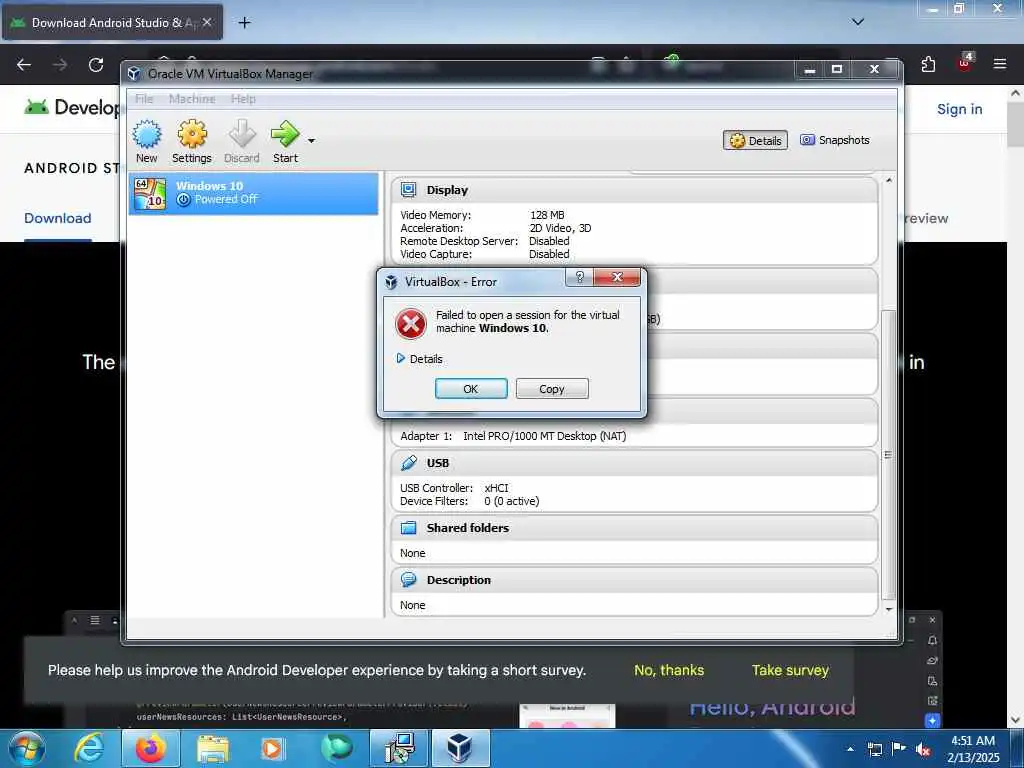
Task: Open the File menu in VirtualBox
Action: click(x=144, y=99)
